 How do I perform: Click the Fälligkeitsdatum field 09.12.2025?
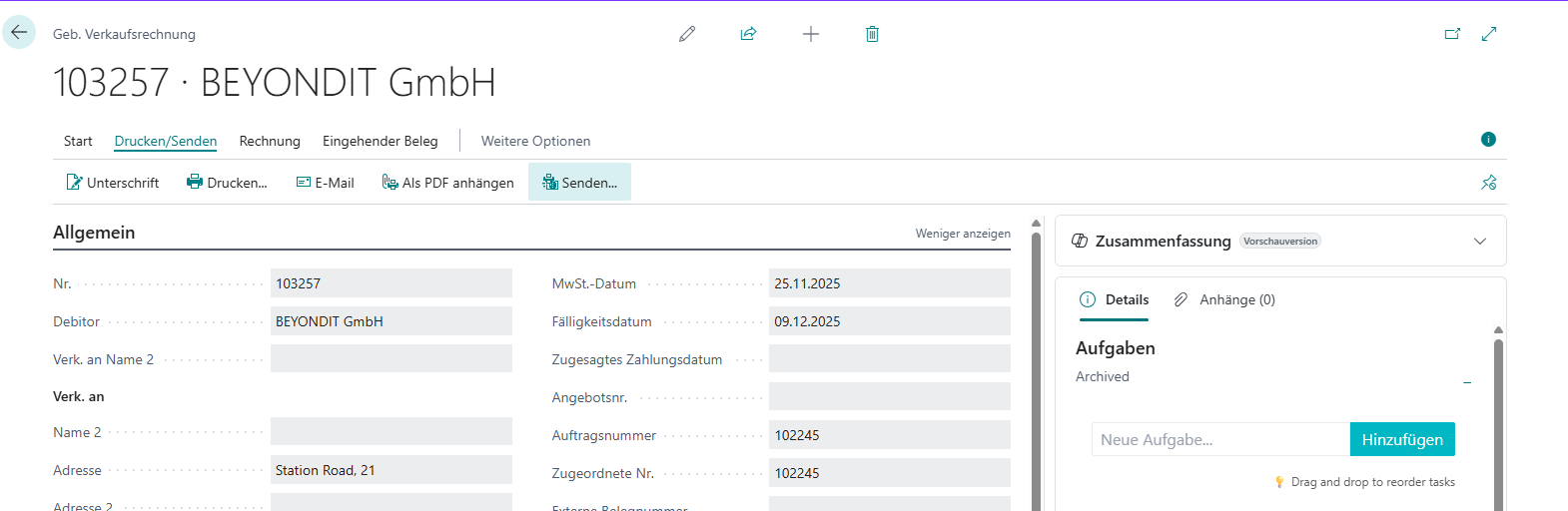(890, 321)
